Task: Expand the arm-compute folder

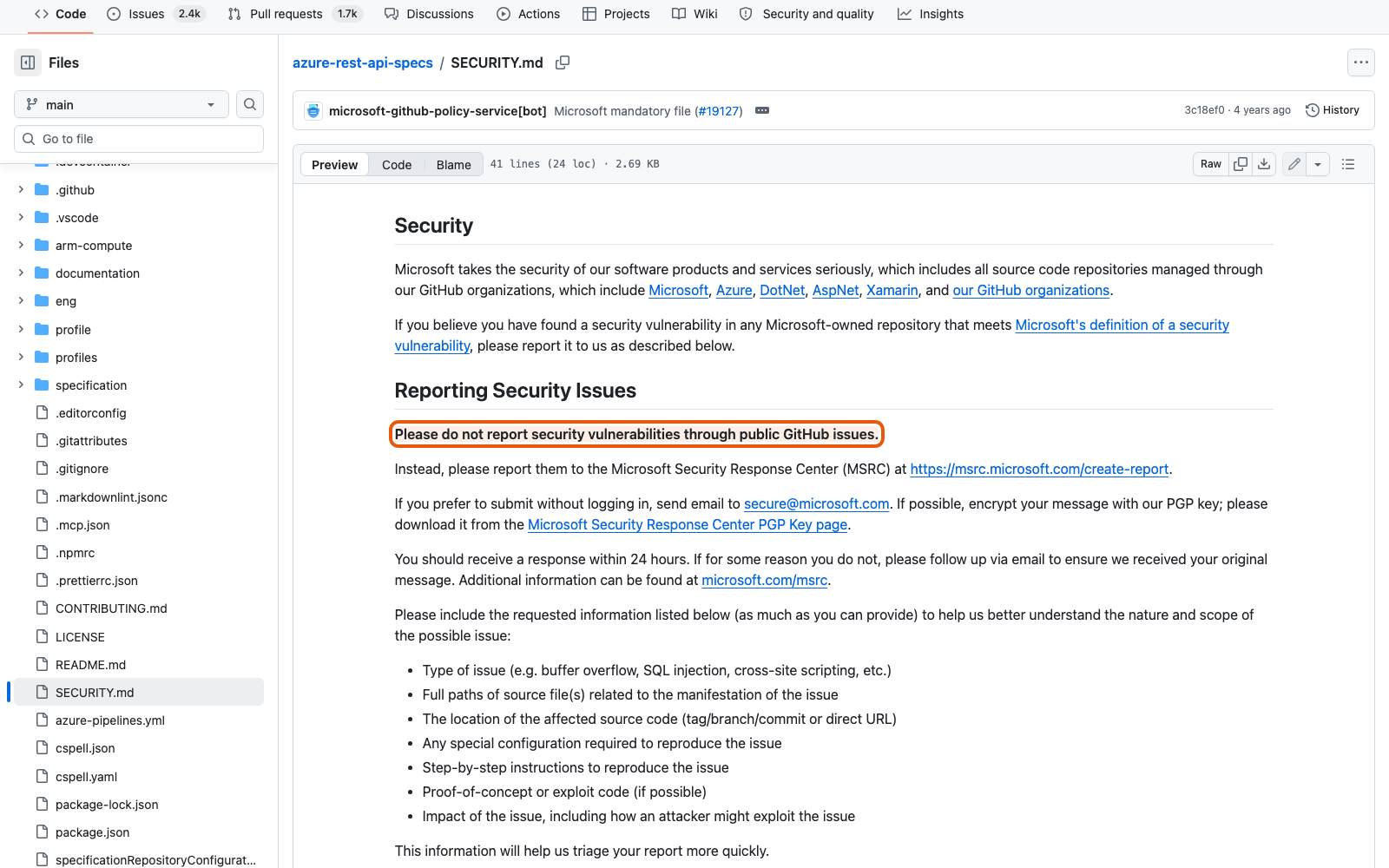Action: click(x=21, y=245)
